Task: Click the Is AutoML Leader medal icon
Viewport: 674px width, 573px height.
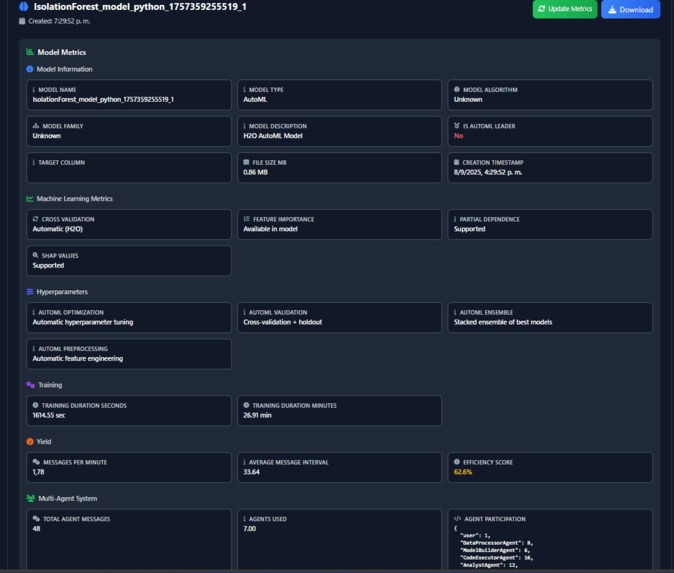Action: click(x=457, y=126)
